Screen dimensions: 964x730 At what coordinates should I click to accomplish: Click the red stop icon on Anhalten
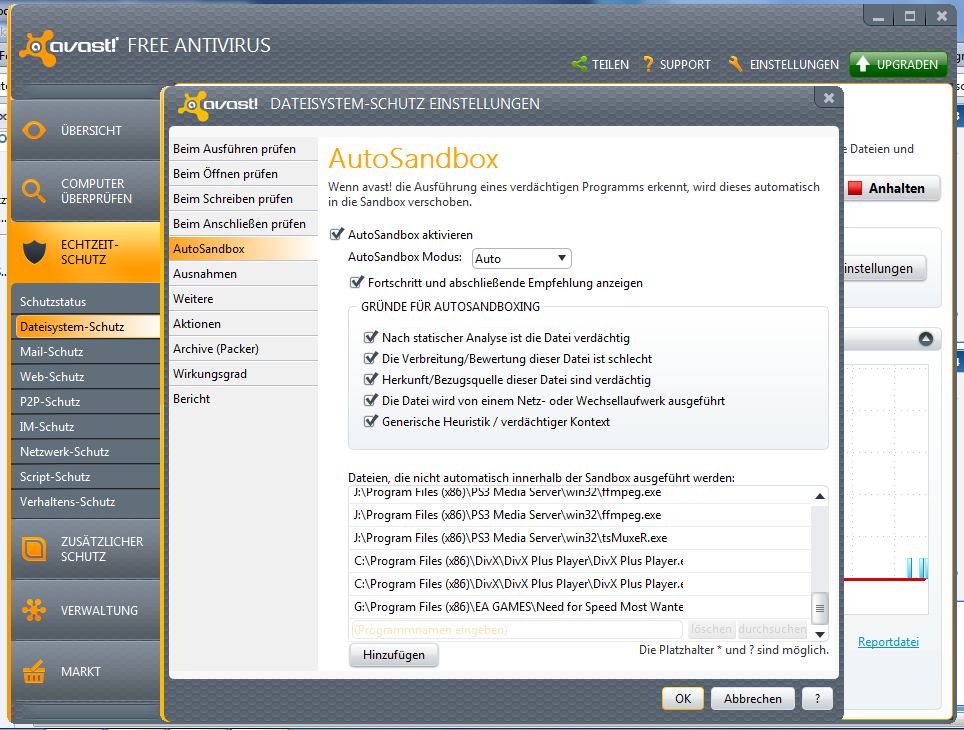tap(855, 188)
